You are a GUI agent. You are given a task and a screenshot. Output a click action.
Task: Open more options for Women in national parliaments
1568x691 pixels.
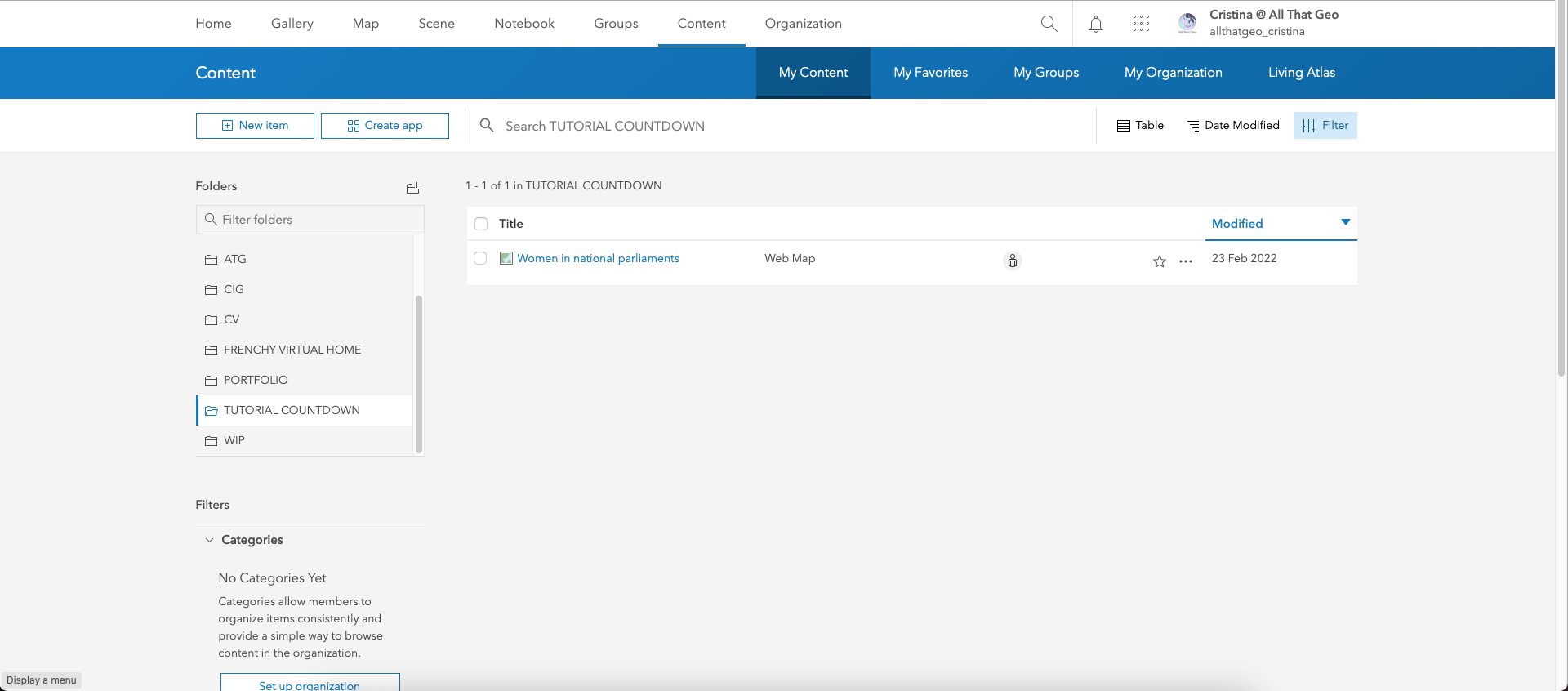[x=1186, y=261]
